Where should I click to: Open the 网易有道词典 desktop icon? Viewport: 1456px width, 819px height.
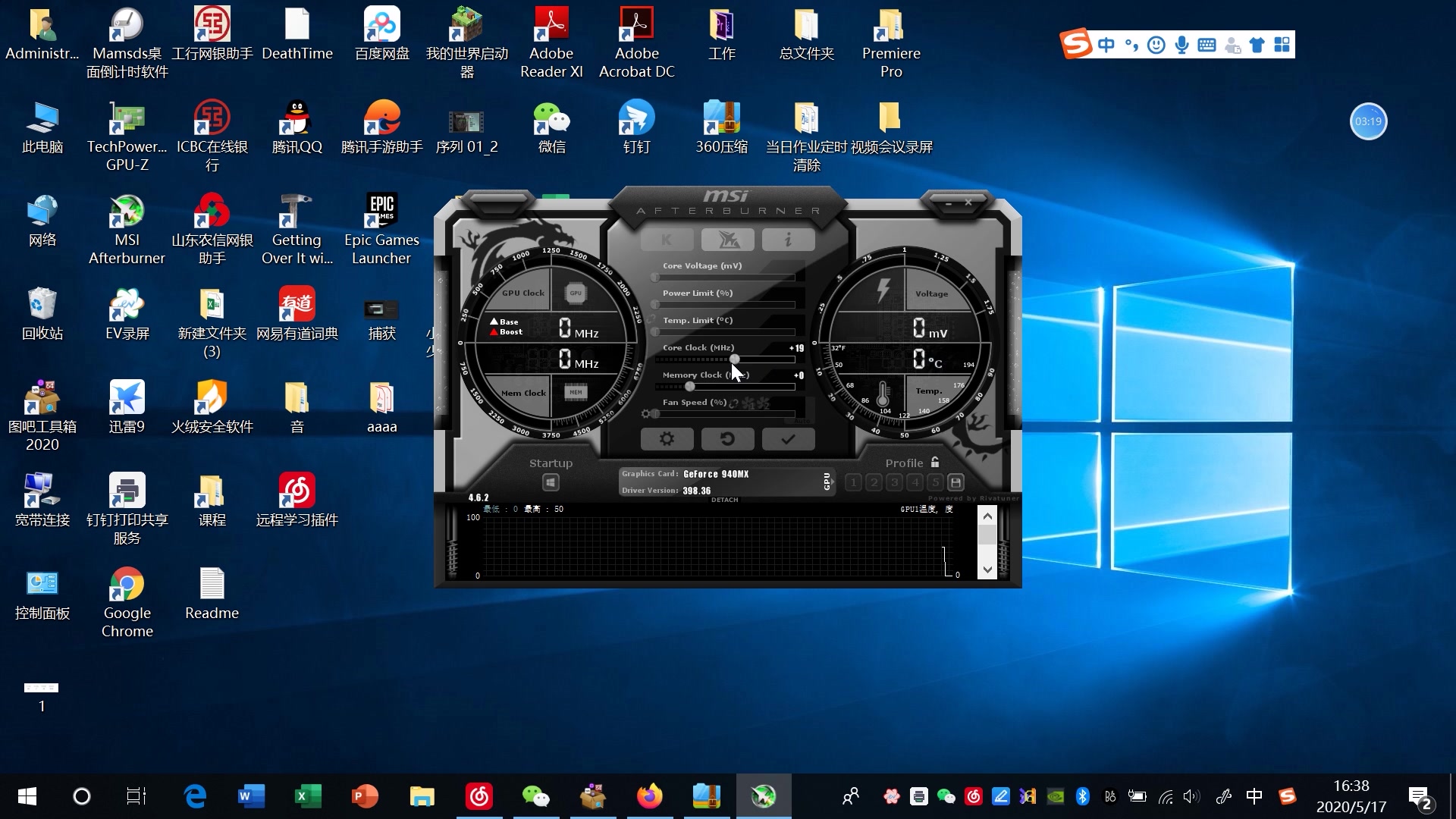coord(297,315)
